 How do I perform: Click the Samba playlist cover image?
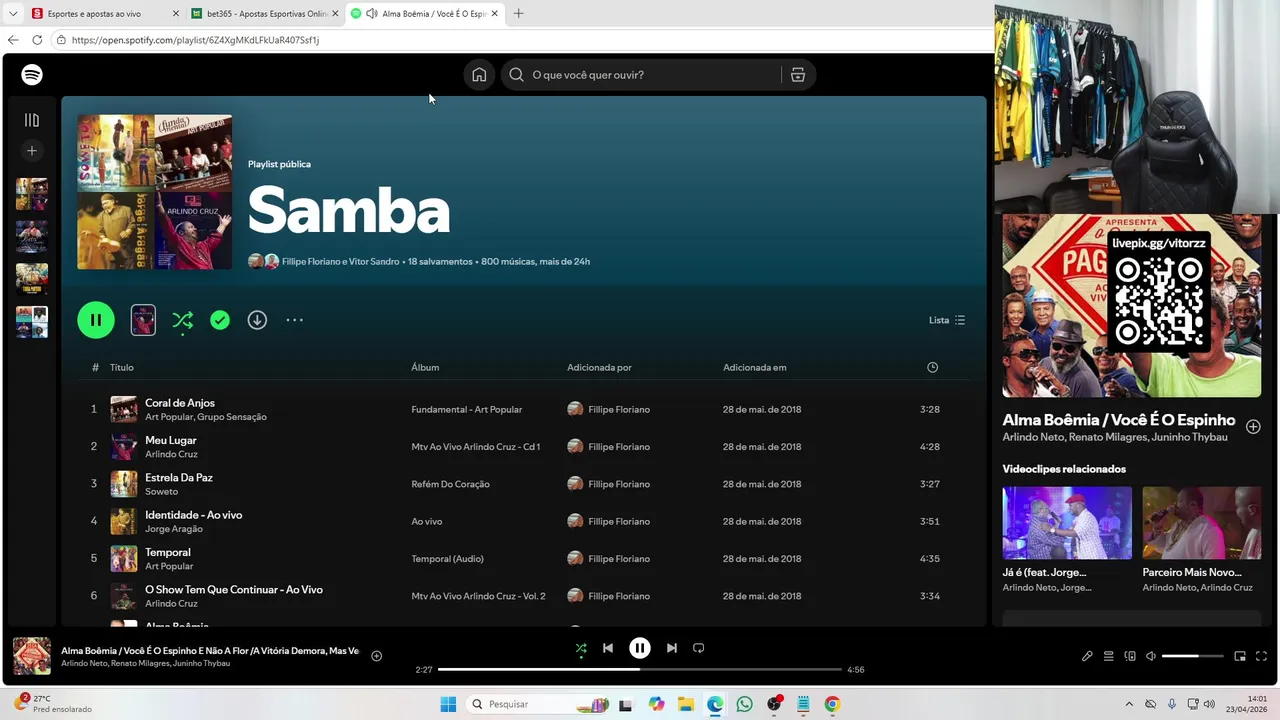pos(155,192)
